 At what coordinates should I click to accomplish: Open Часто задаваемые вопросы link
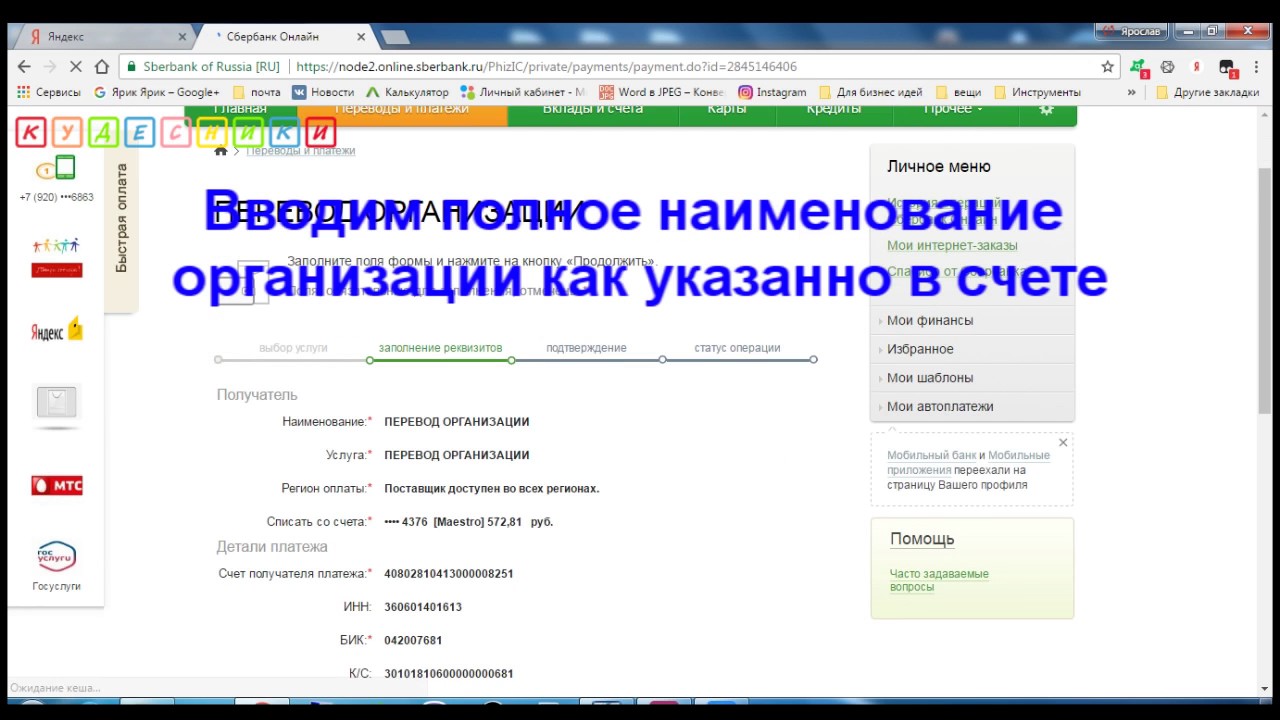tap(939, 580)
